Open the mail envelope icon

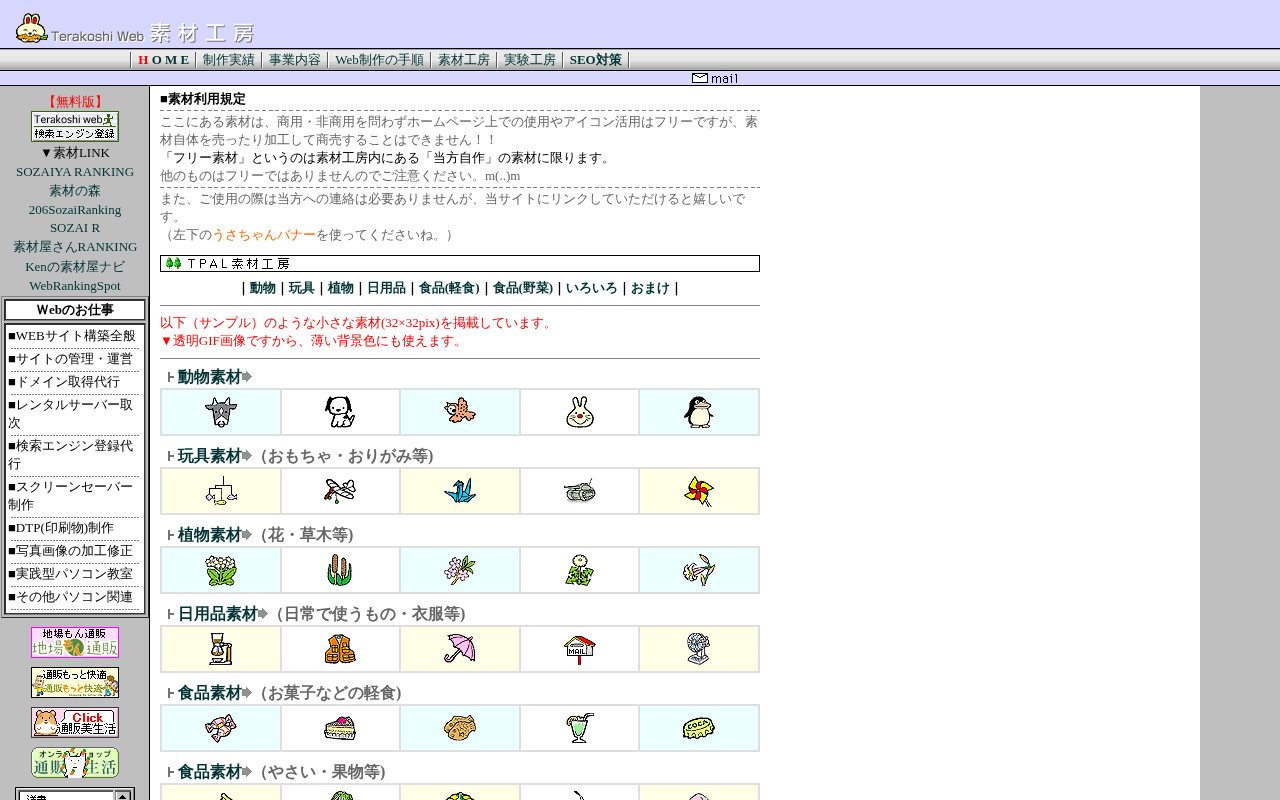coord(715,78)
